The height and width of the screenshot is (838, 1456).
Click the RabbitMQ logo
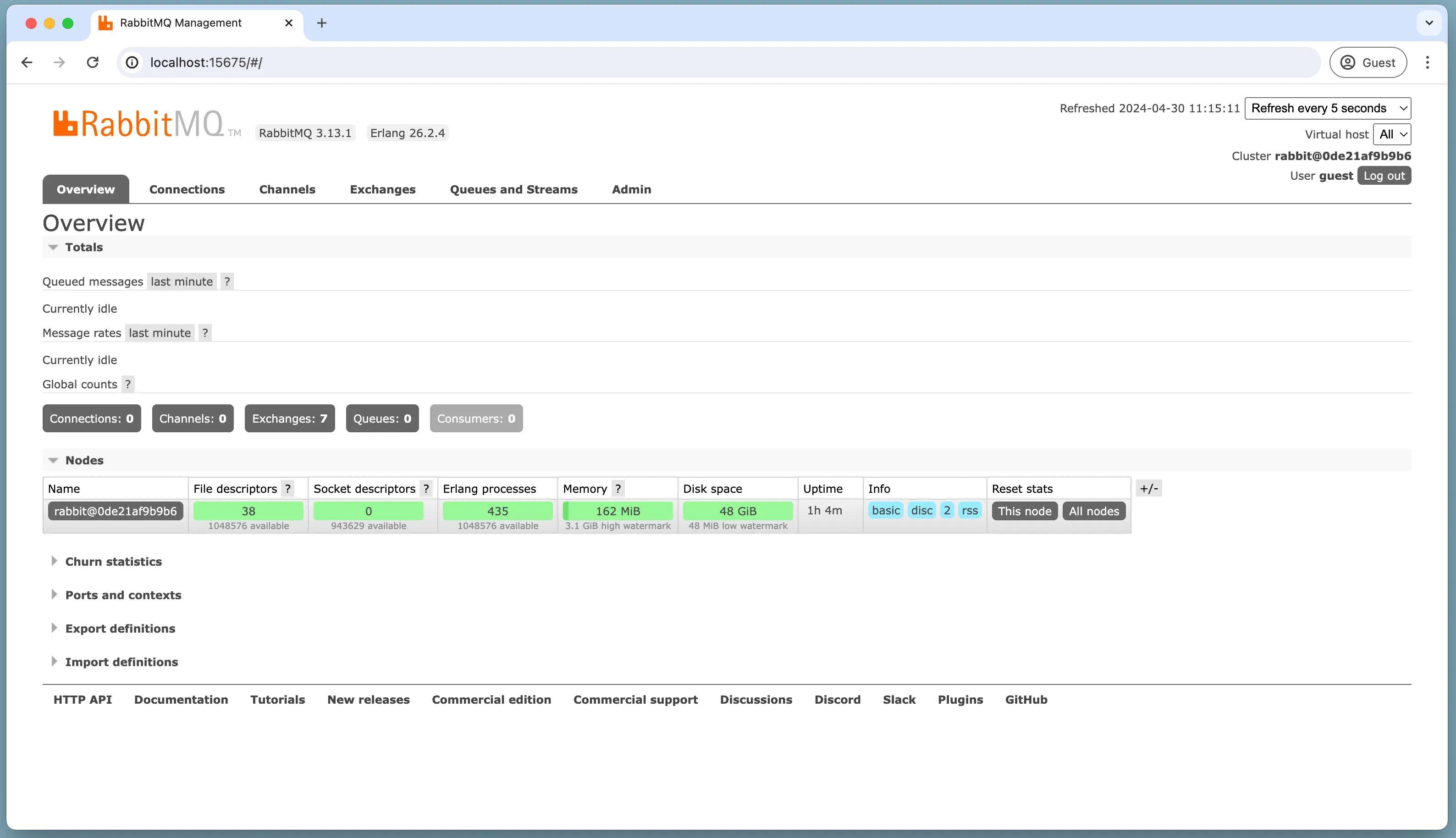pos(147,124)
